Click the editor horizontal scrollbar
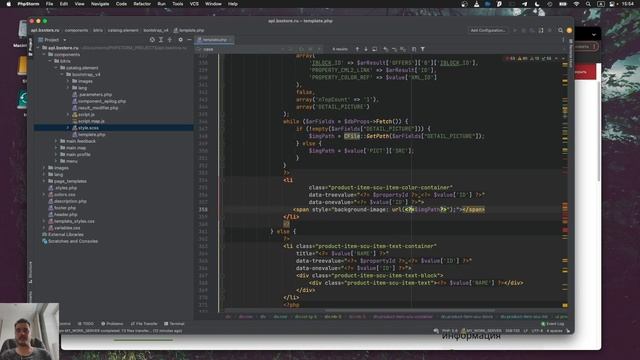 point(410,310)
